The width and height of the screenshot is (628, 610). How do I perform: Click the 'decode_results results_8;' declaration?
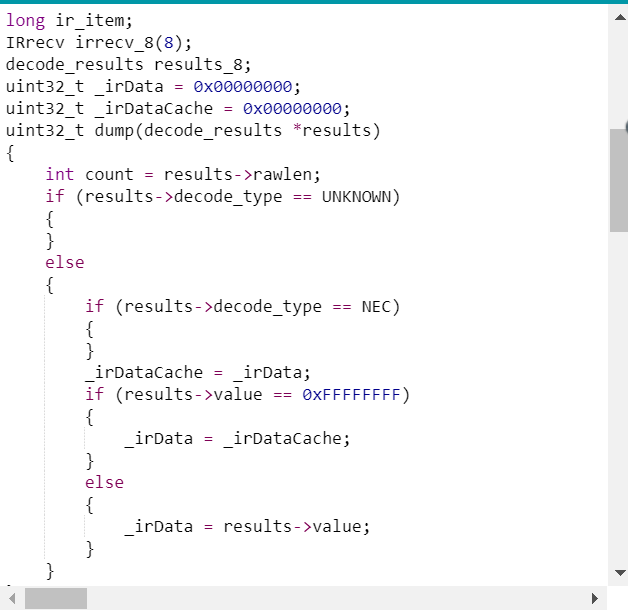(129, 64)
